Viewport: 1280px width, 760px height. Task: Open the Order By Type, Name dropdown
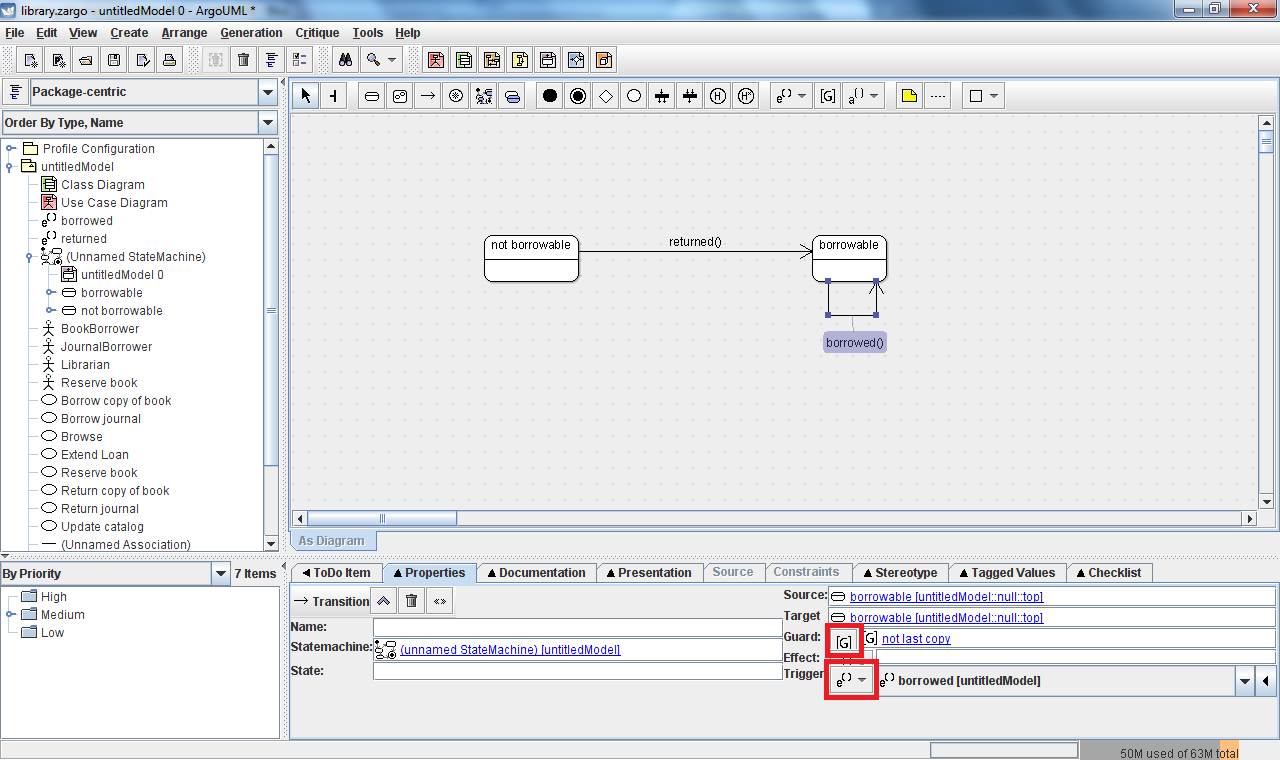(x=267, y=123)
